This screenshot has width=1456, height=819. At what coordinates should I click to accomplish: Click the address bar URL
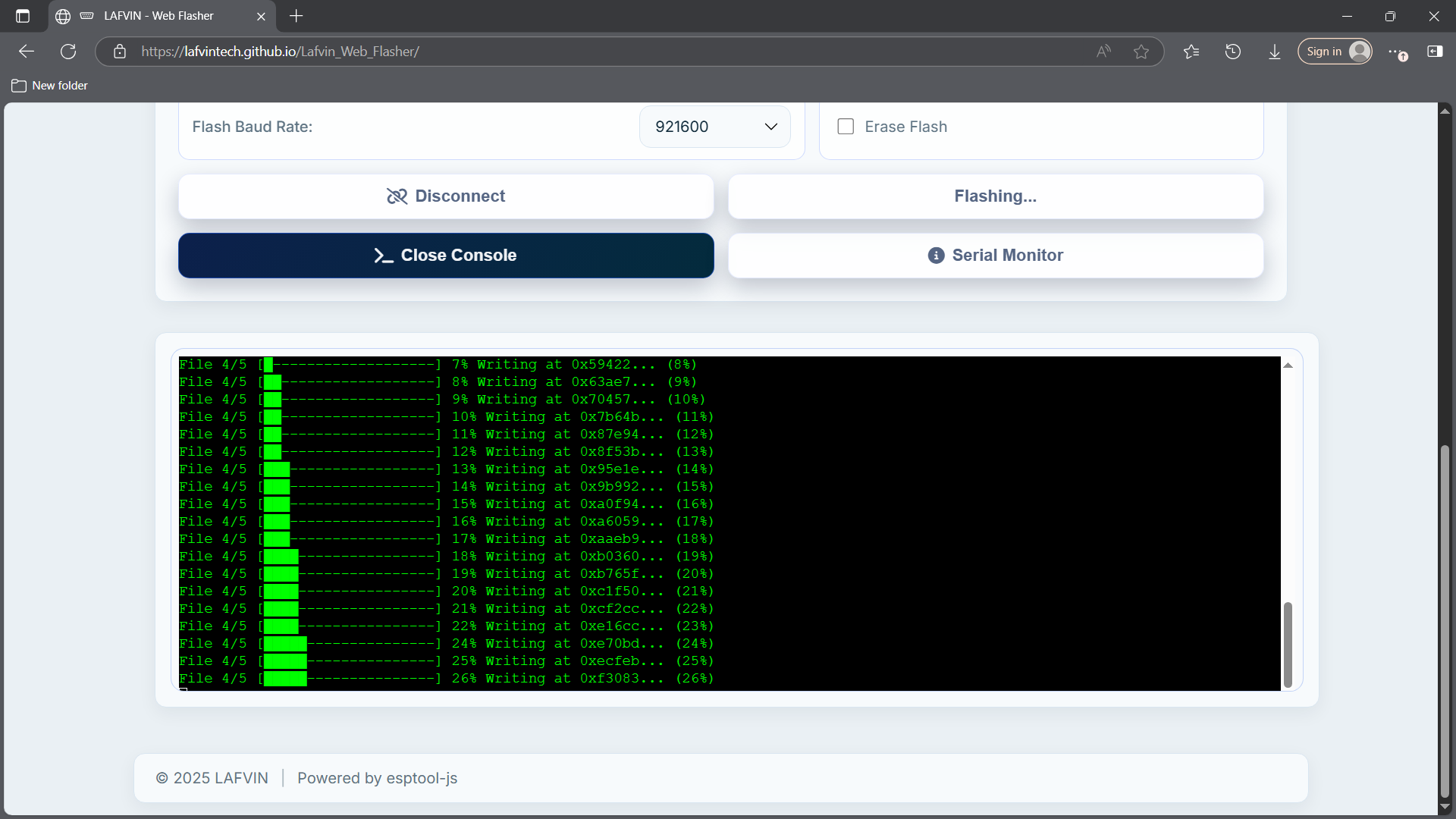pyautogui.click(x=280, y=52)
